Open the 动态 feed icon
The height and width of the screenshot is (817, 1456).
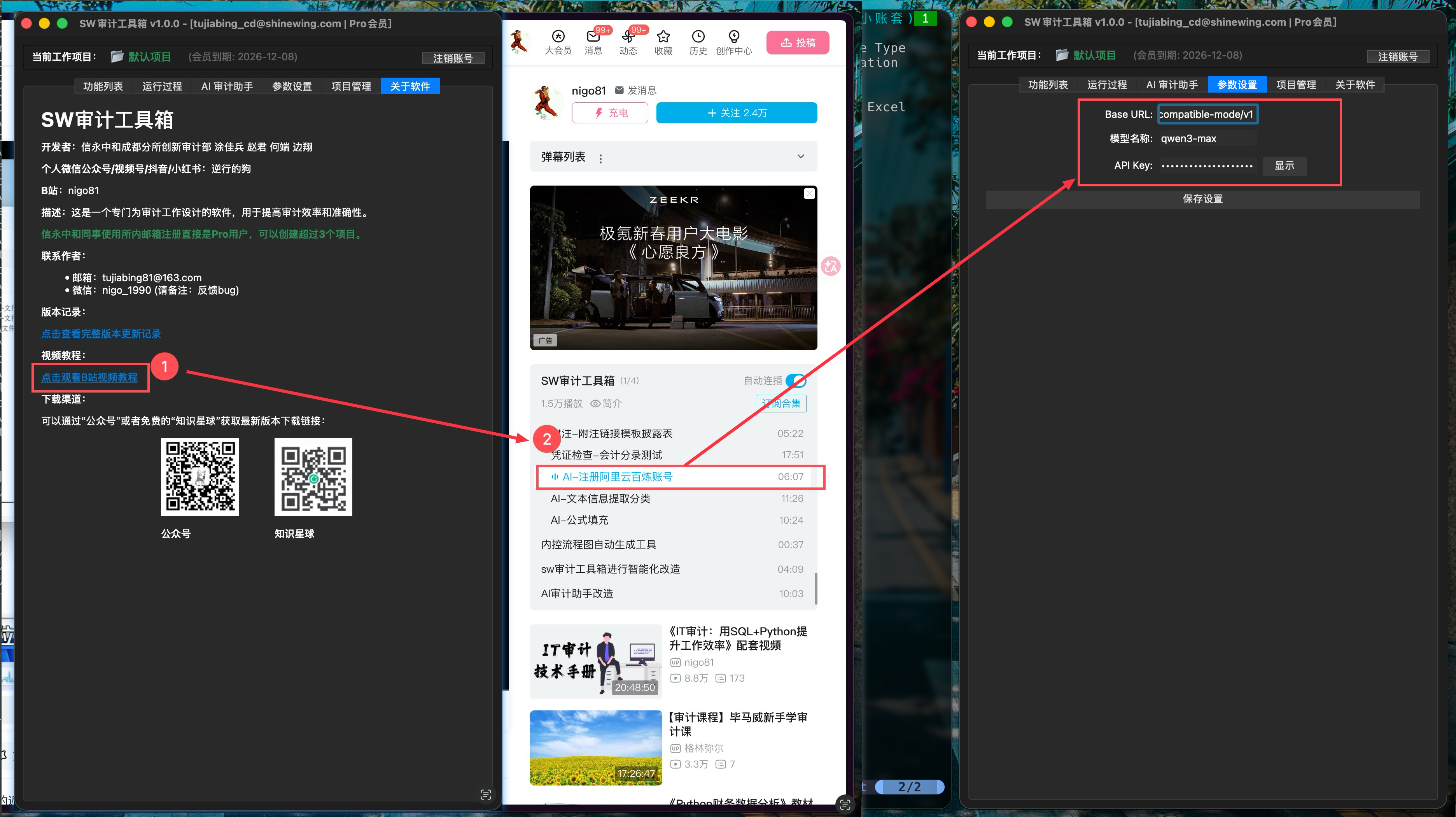(628, 37)
